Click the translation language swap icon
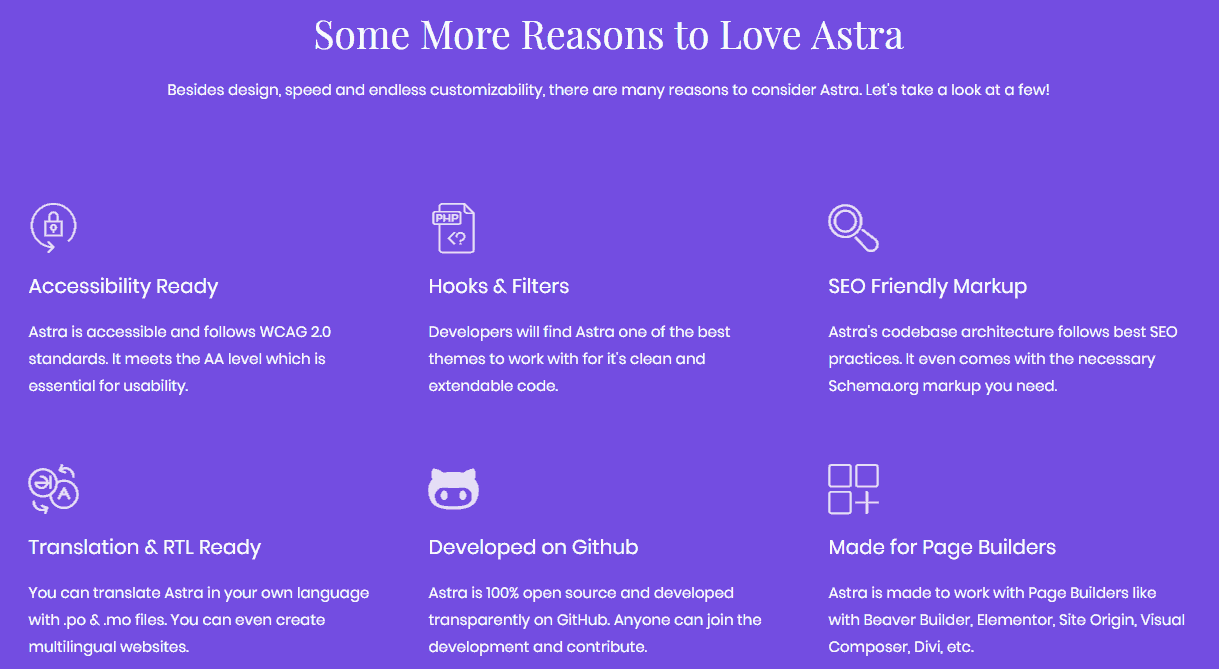 click(x=53, y=489)
